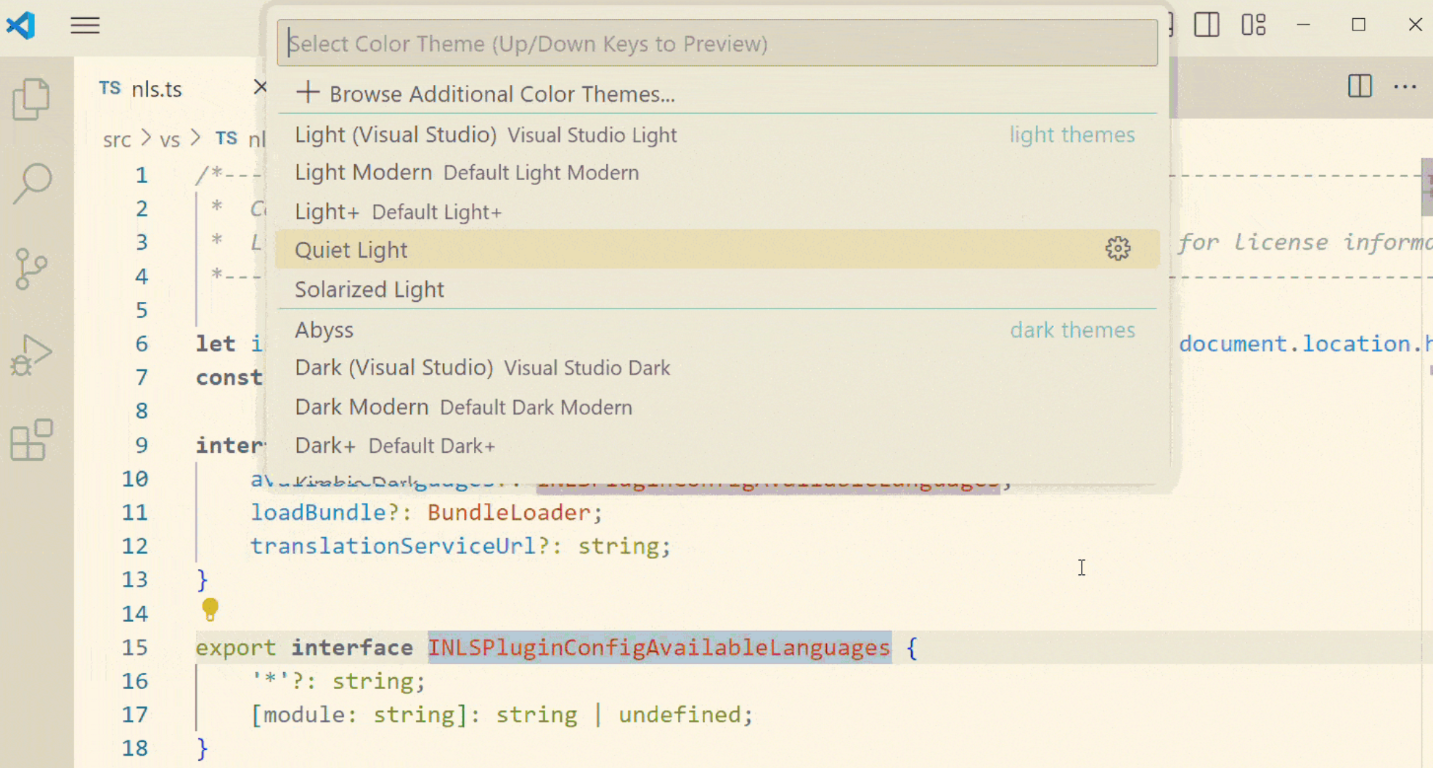Click the undefined keyword on line 17
The height and width of the screenshot is (768, 1433).
coord(680,714)
